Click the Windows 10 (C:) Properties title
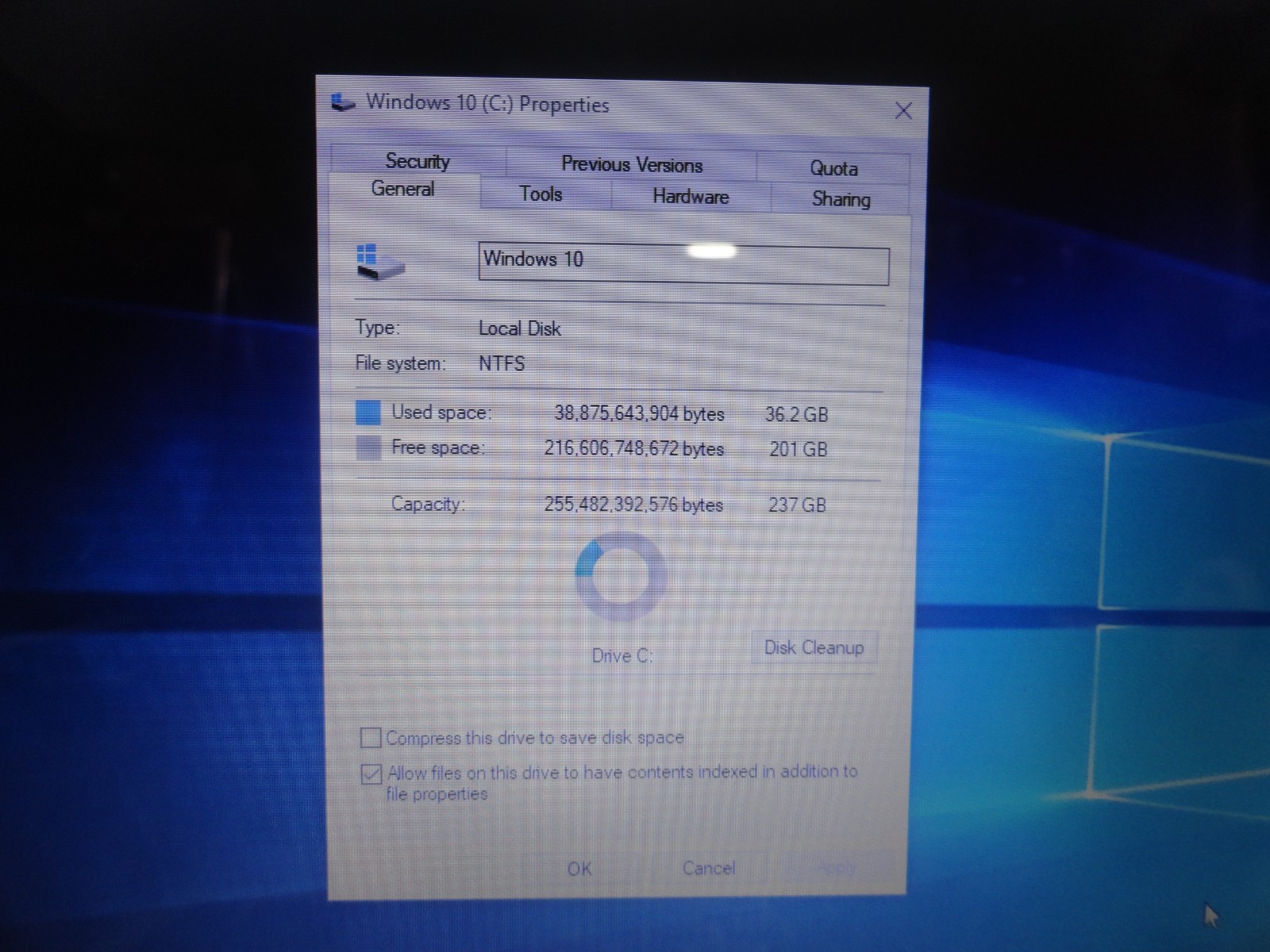Image resolution: width=1270 pixels, height=952 pixels. 487,103
